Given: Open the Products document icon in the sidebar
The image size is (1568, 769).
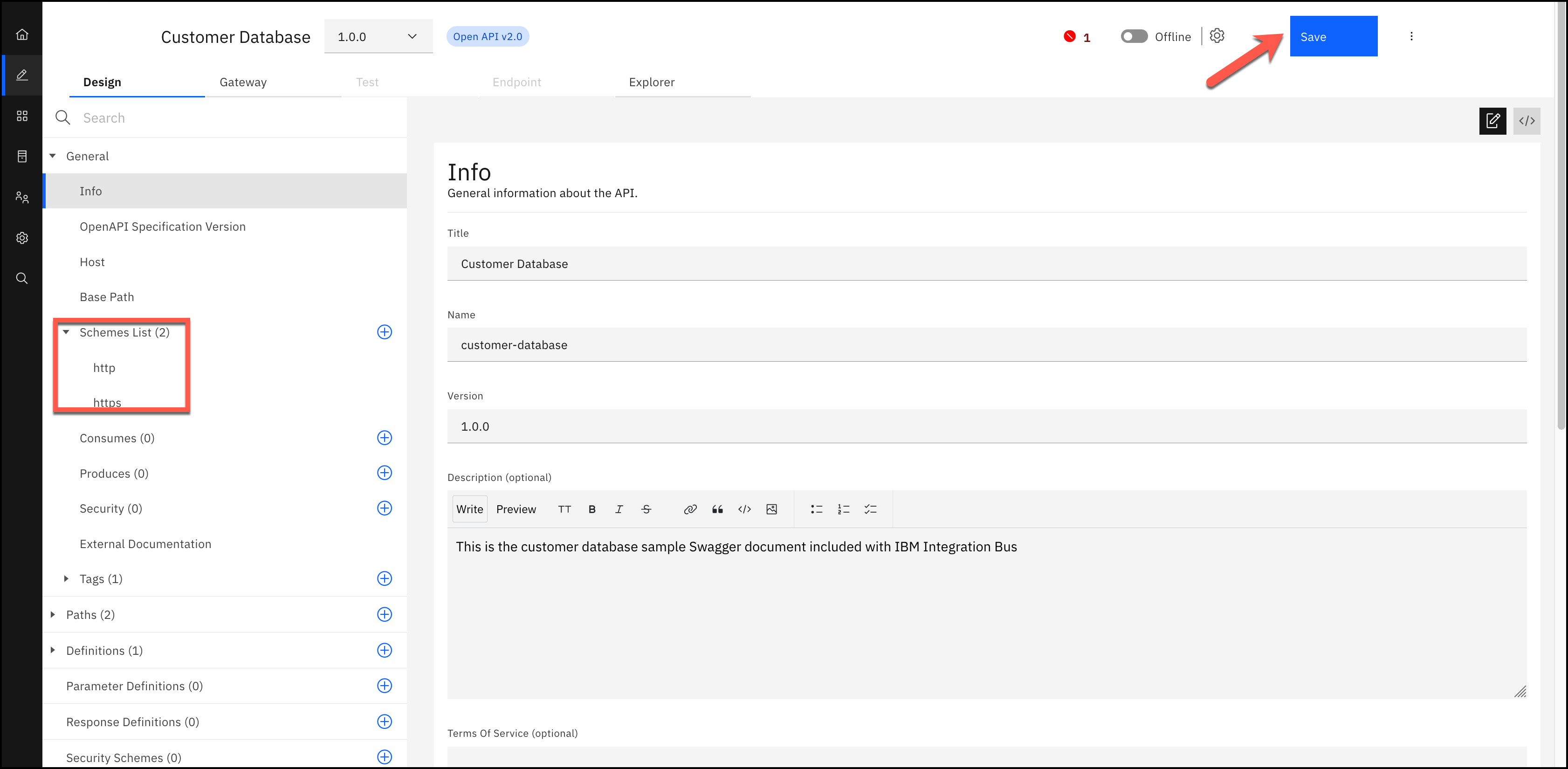Looking at the screenshot, I should [22, 157].
